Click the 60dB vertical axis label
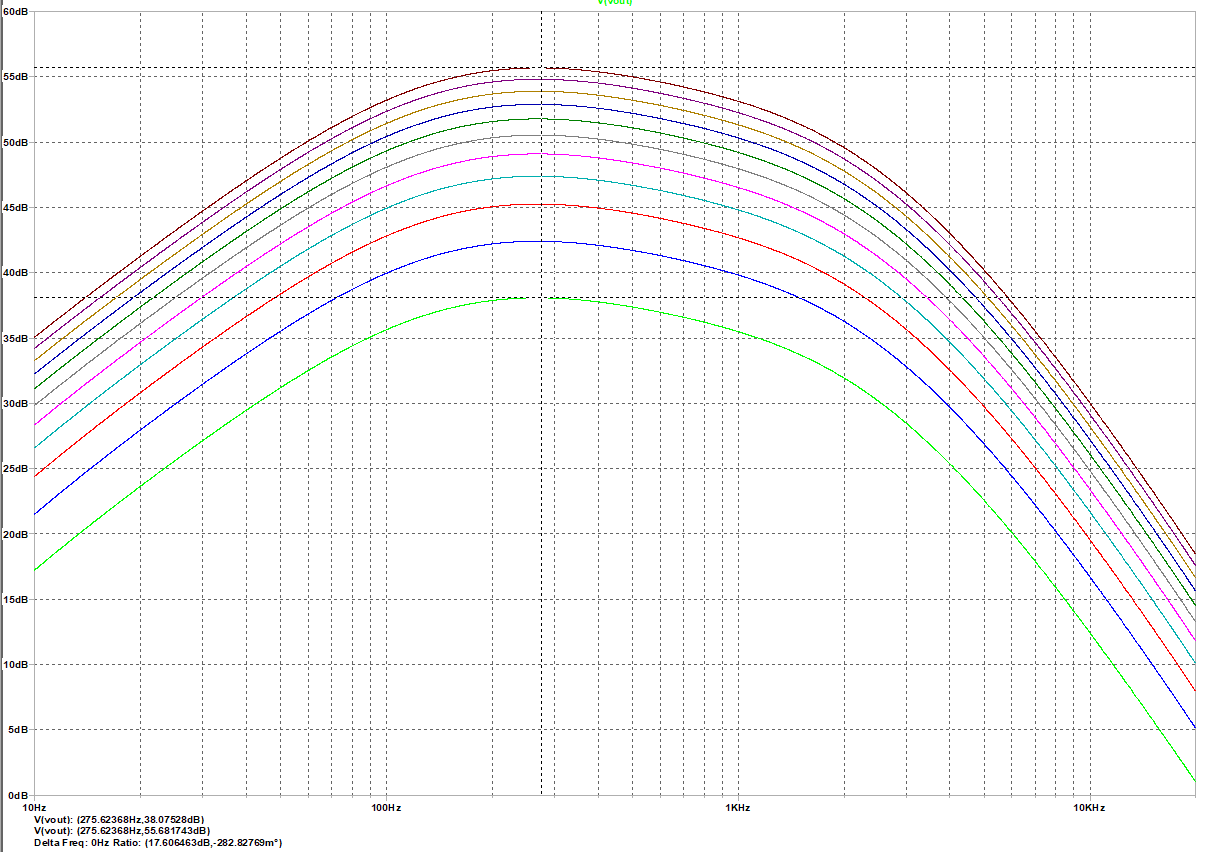This screenshot has width=1222, height=852. (16, 12)
